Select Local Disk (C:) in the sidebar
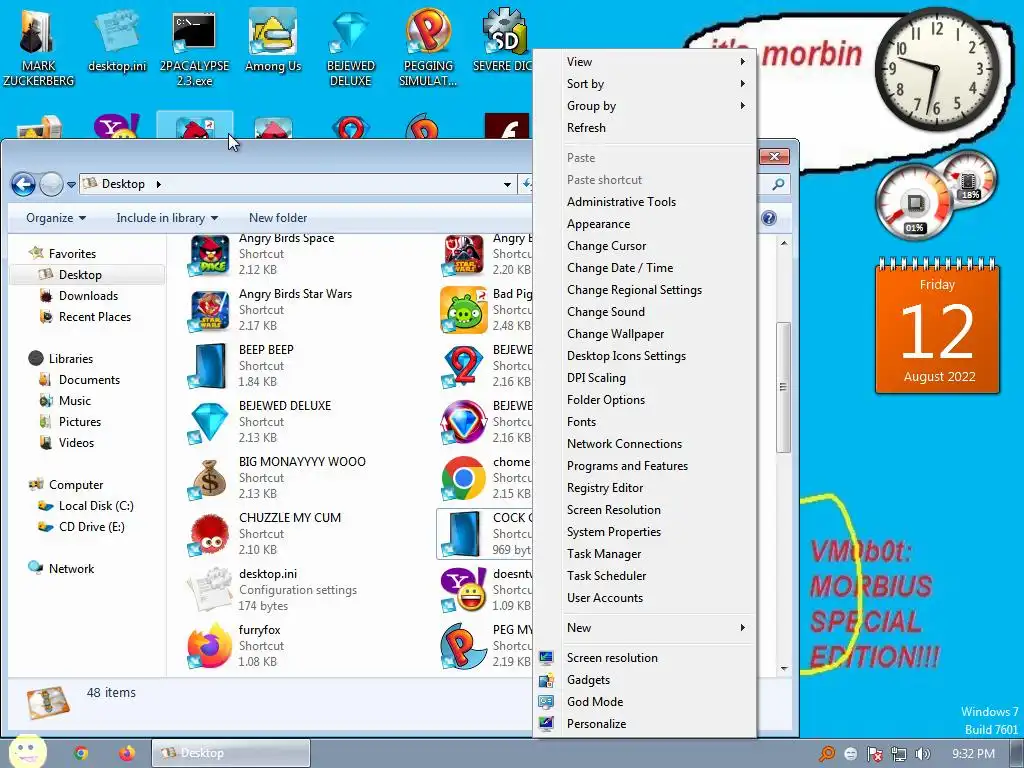 pyautogui.click(x=96, y=505)
